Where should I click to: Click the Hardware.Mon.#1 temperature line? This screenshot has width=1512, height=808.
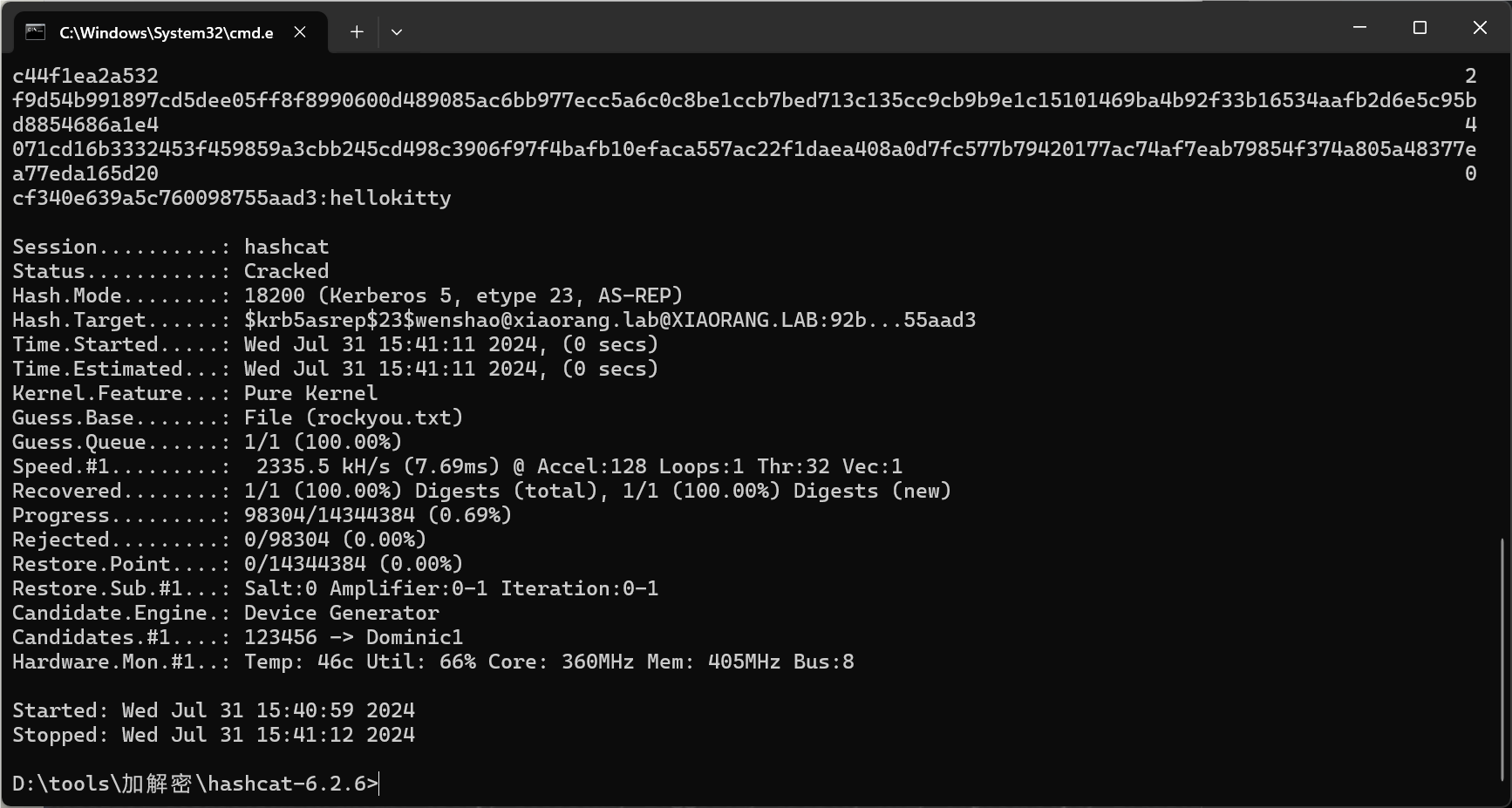coord(433,662)
